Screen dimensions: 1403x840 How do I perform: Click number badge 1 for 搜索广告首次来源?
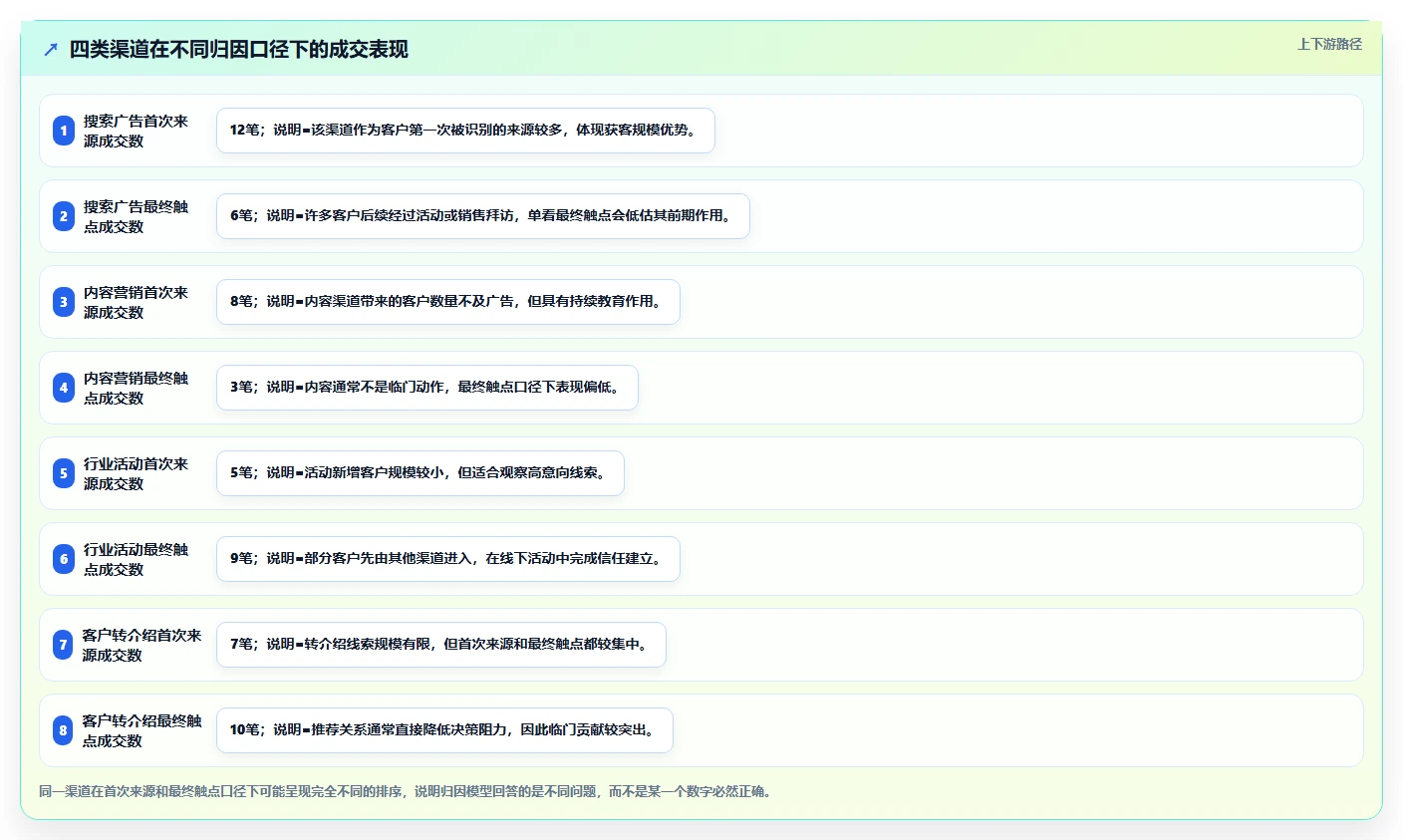coord(64,131)
